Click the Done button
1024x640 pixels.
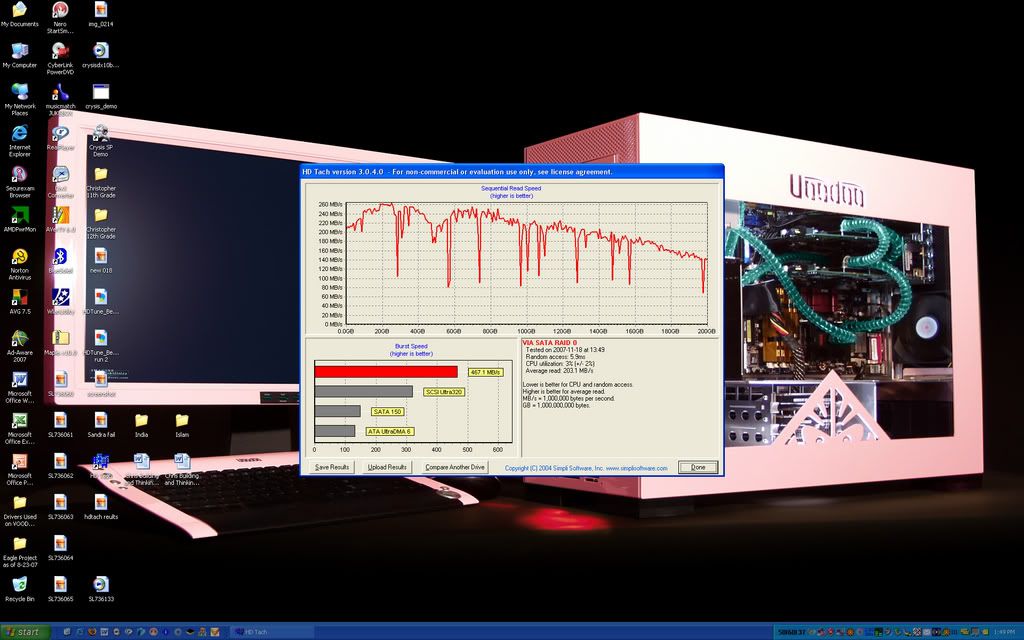tap(698, 467)
